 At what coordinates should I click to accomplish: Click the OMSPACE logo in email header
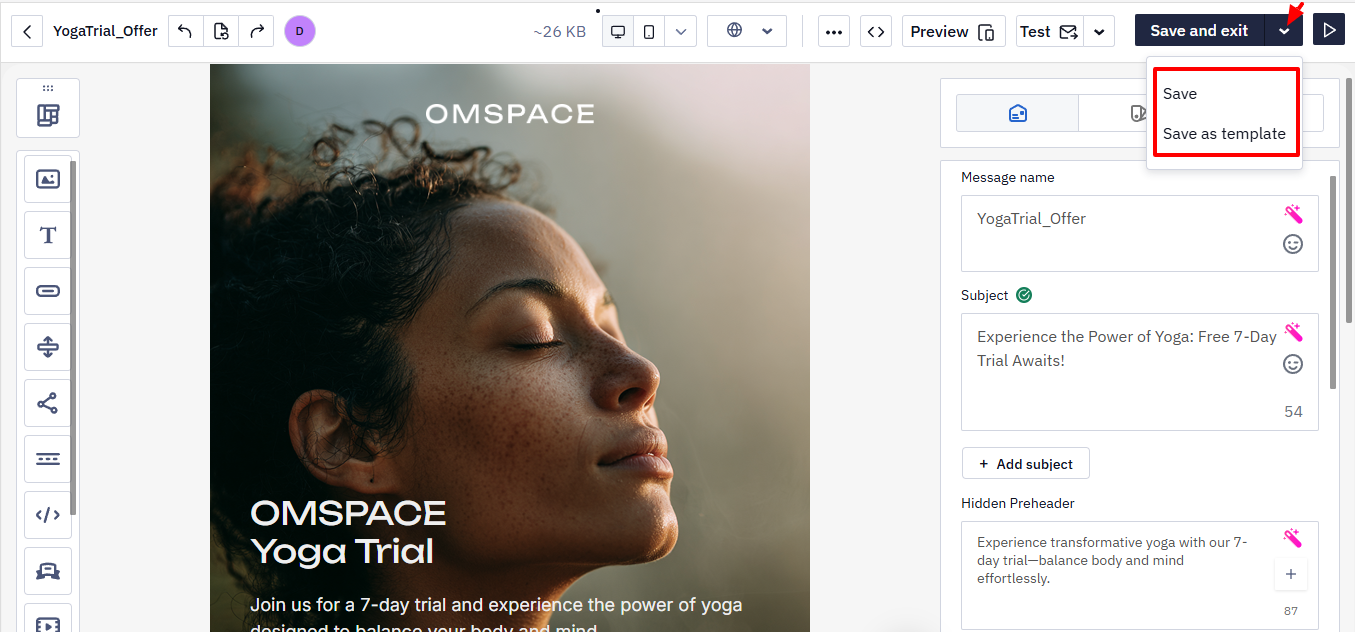pos(510,114)
